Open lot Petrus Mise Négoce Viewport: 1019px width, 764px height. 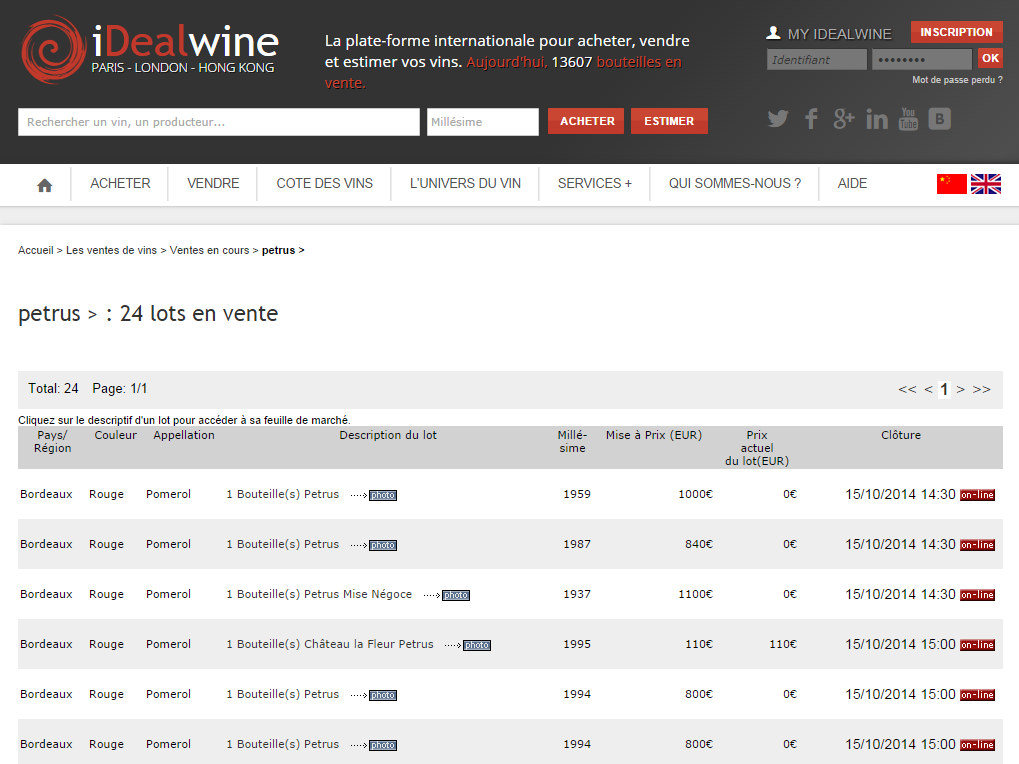coord(319,594)
